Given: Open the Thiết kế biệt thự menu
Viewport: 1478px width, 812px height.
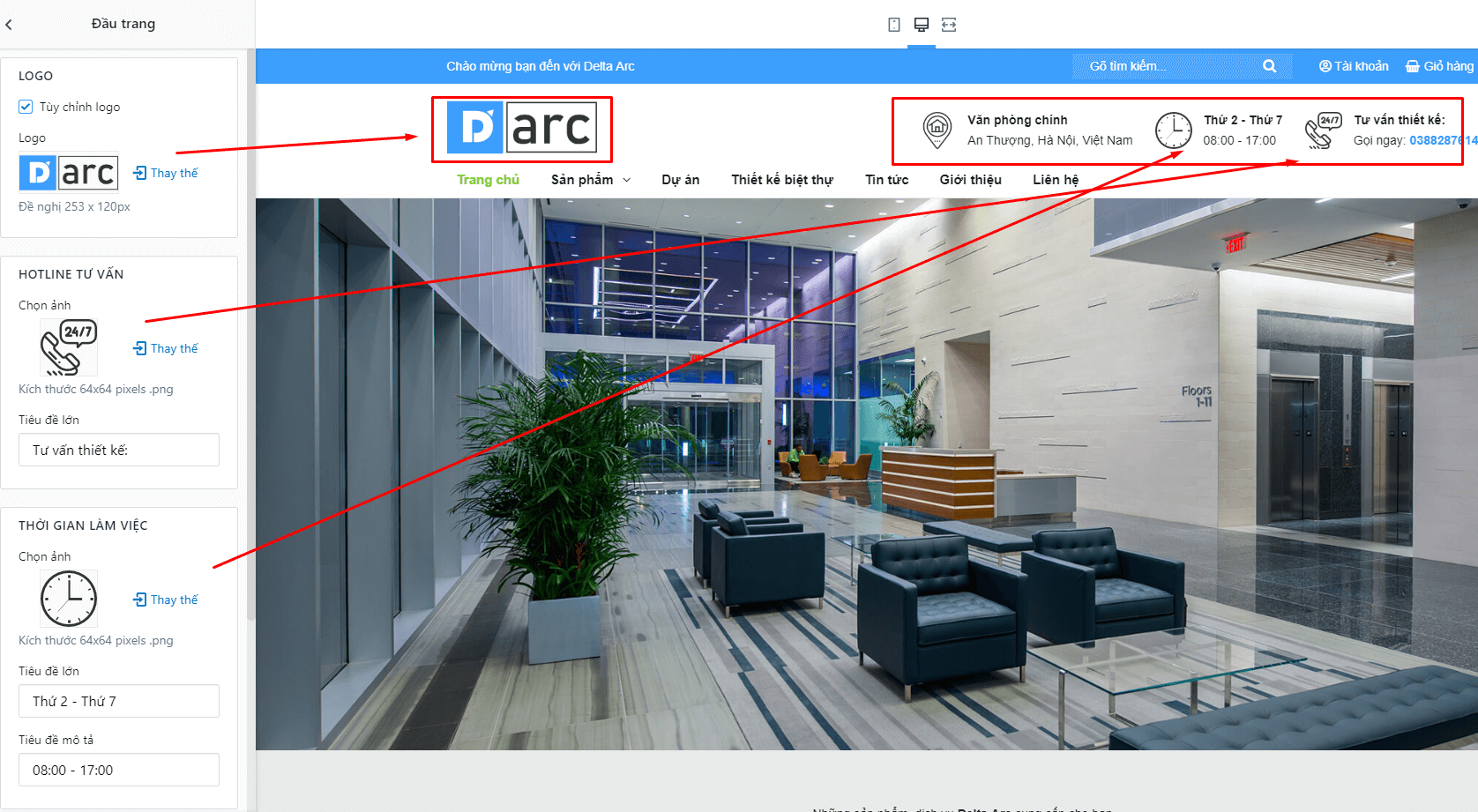Looking at the screenshot, I should click(782, 180).
